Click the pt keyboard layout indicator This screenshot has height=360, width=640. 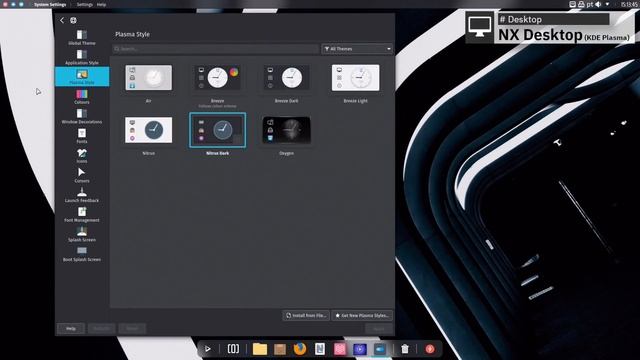click(589, 4)
